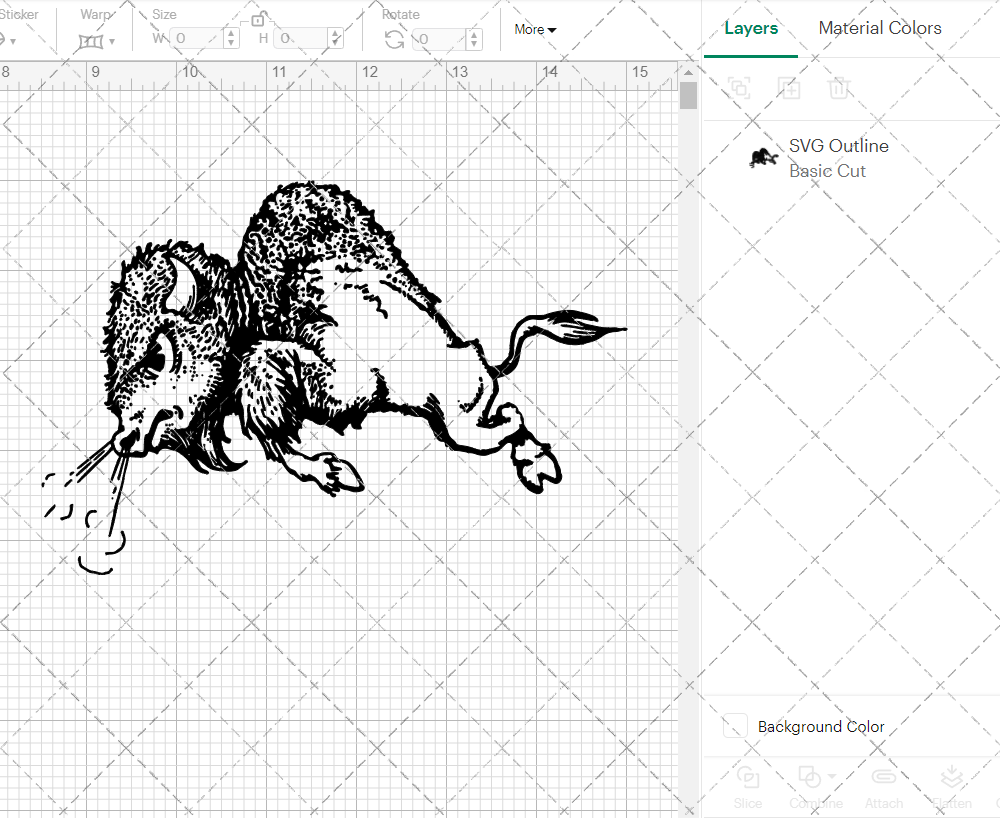The height and width of the screenshot is (818, 1000).
Task: Click the Basic Cut operation label
Action: (x=827, y=171)
